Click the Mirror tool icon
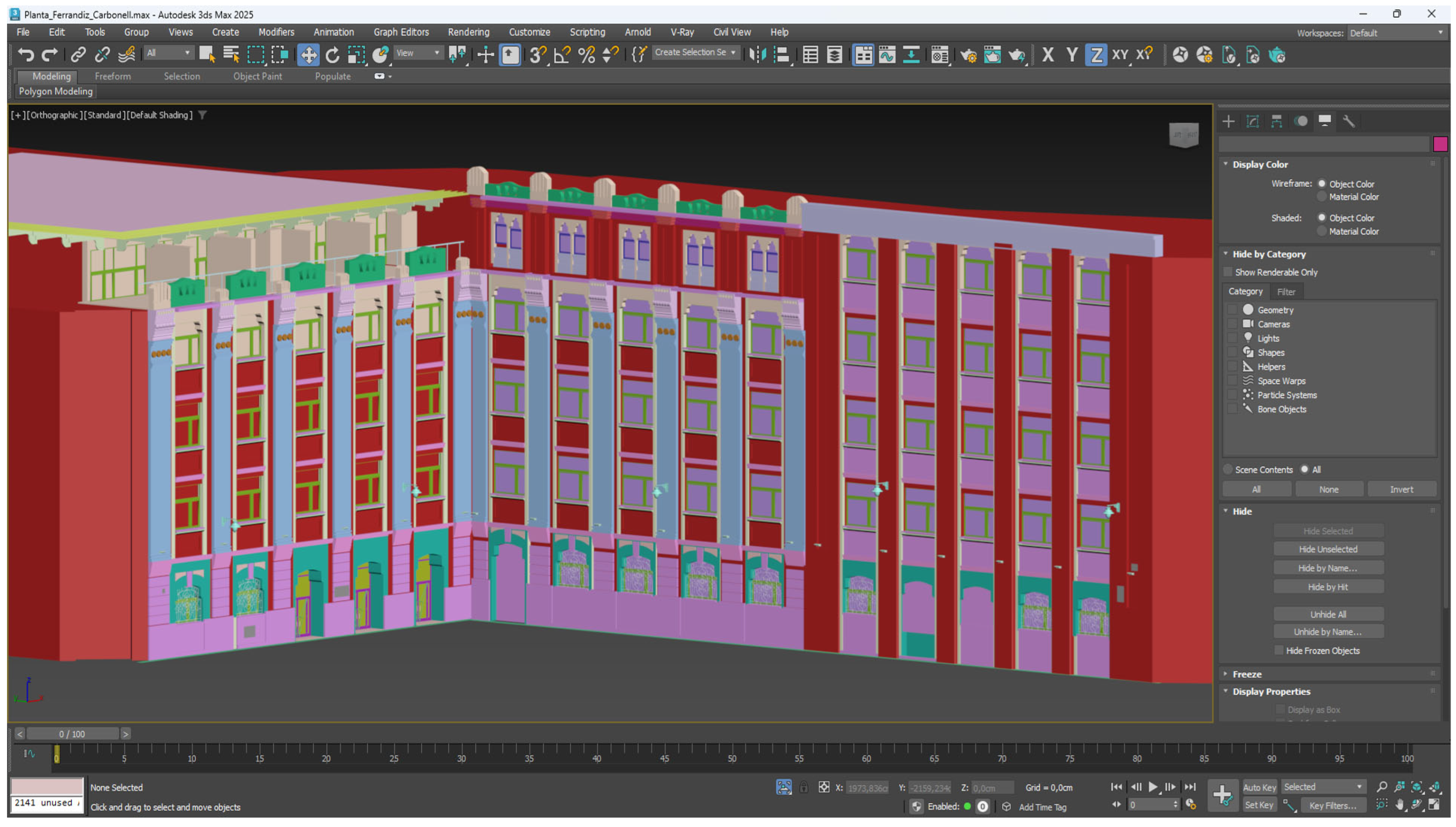 pos(757,55)
